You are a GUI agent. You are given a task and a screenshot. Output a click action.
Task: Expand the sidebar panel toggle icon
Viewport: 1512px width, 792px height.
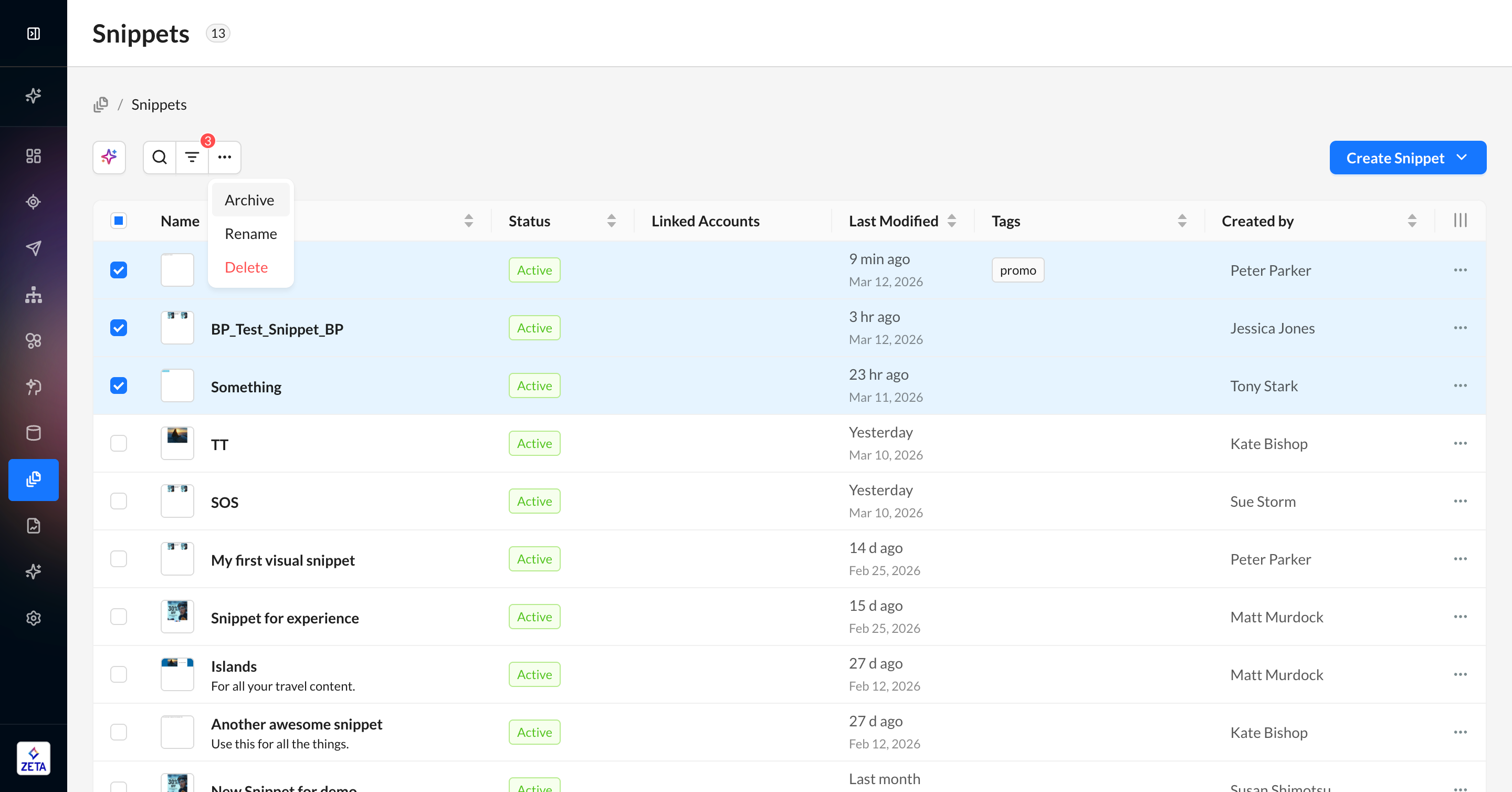click(34, 34)
